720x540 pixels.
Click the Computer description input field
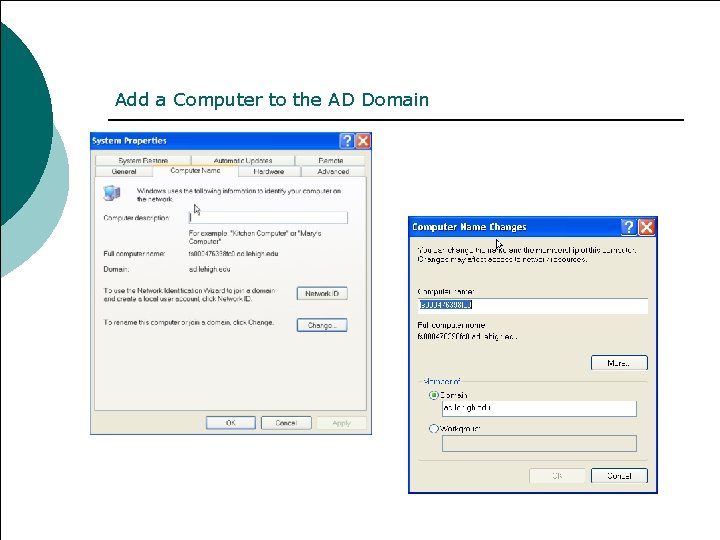pos(268,218)
